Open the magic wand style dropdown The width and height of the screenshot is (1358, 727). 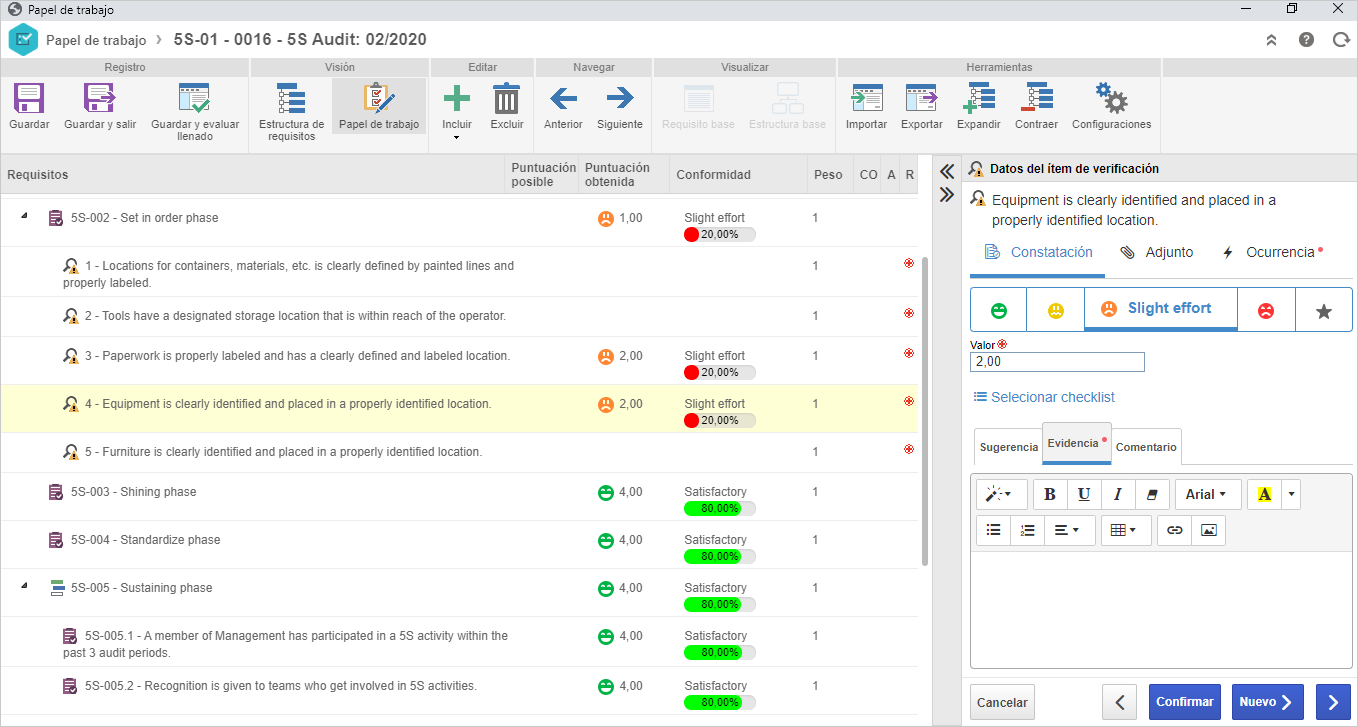tap(999, 494)
